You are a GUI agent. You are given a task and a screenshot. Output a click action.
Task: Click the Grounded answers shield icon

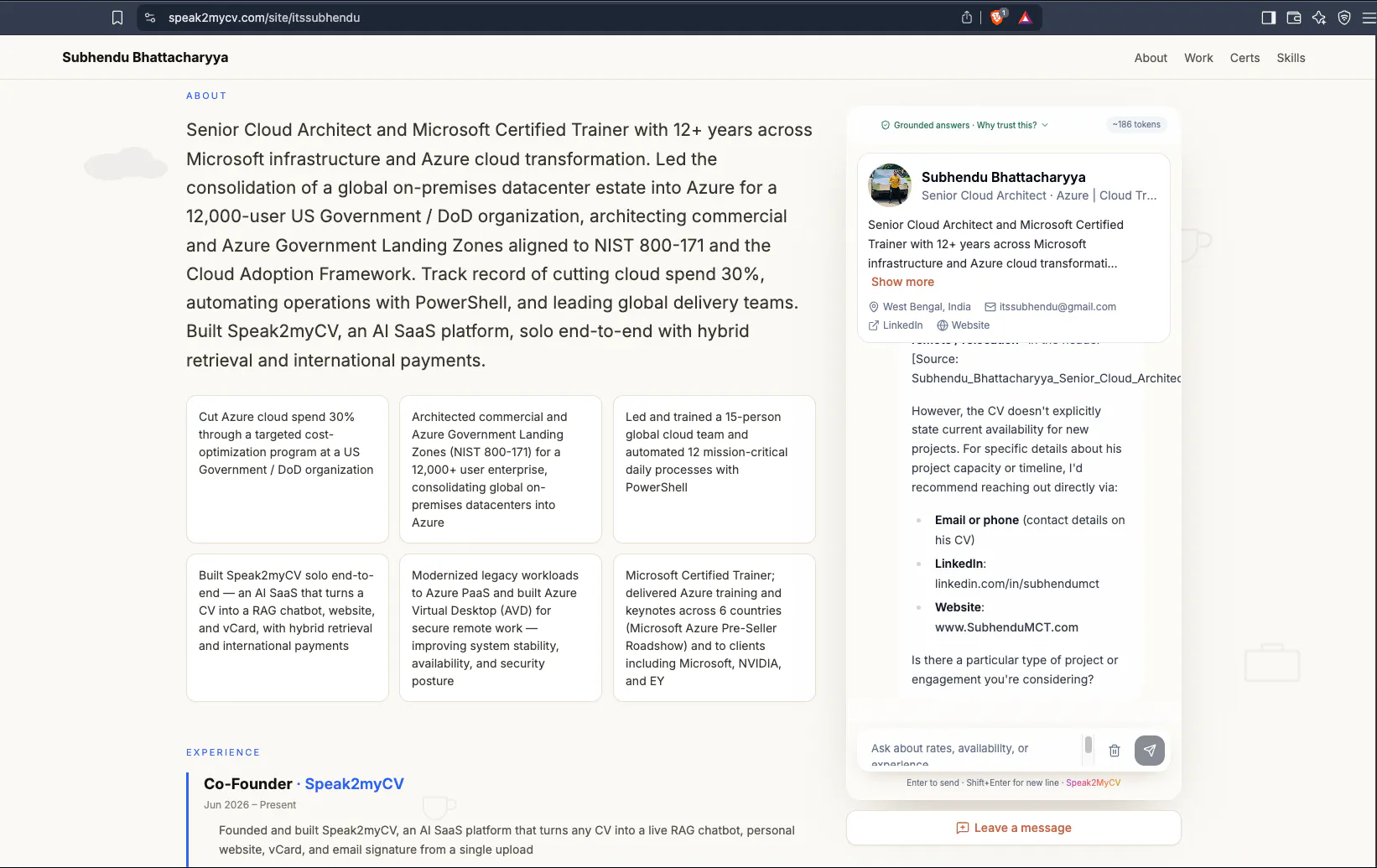point(886,125)
